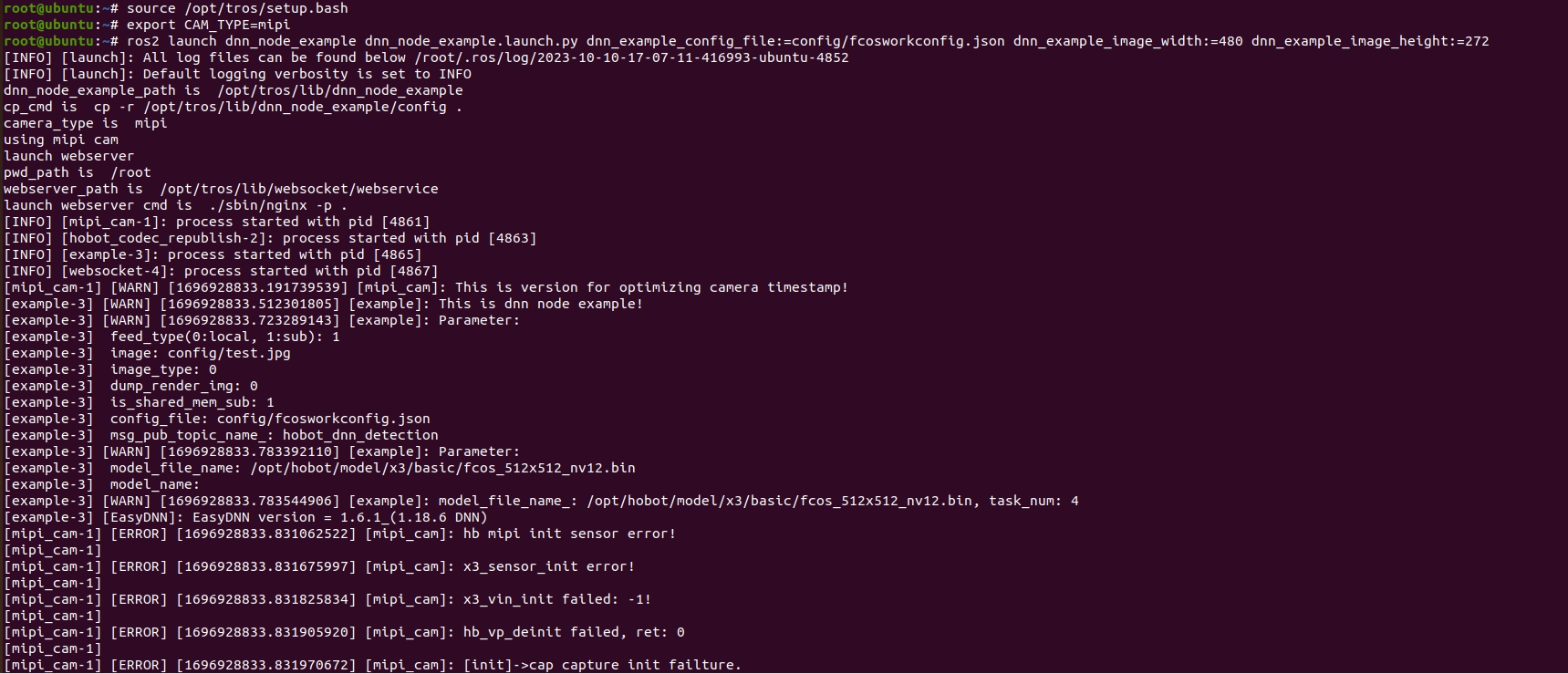Click the 'export CAM_TYPE=mipi' command text
Screen dimensions: 1568x674
click(208, 25)
